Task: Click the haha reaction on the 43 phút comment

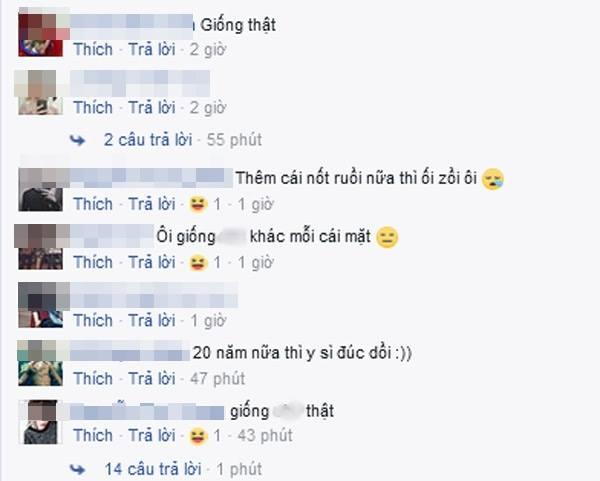Action: click(199, 436)
